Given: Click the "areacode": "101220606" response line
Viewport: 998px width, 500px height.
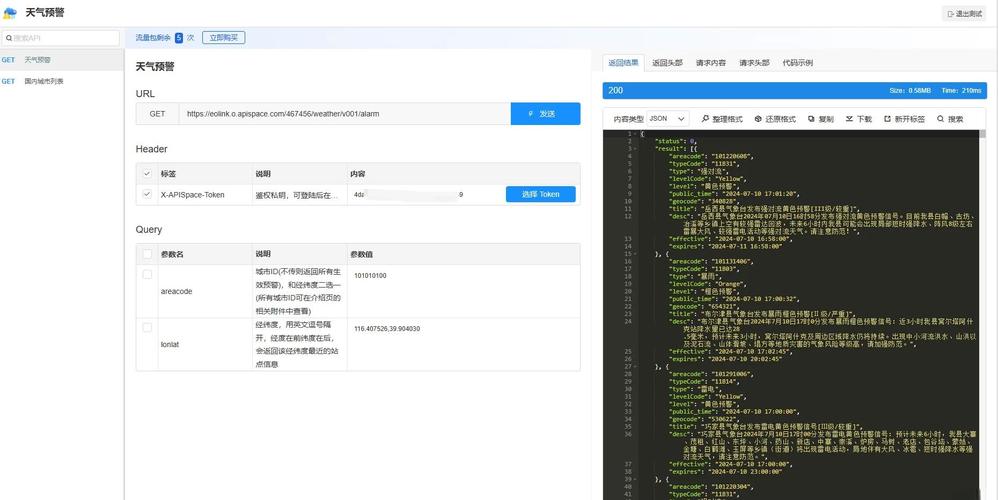Looking at the screenshot, I should click(x=710, y=156).
